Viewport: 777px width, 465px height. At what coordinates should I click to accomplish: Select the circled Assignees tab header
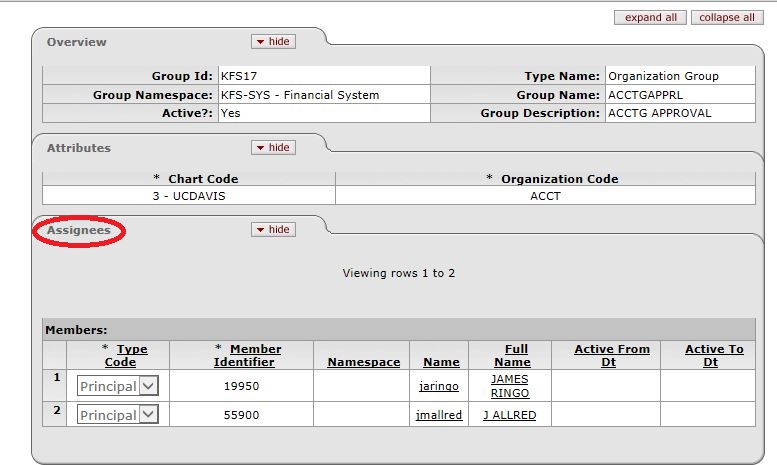tap(79, 230)
